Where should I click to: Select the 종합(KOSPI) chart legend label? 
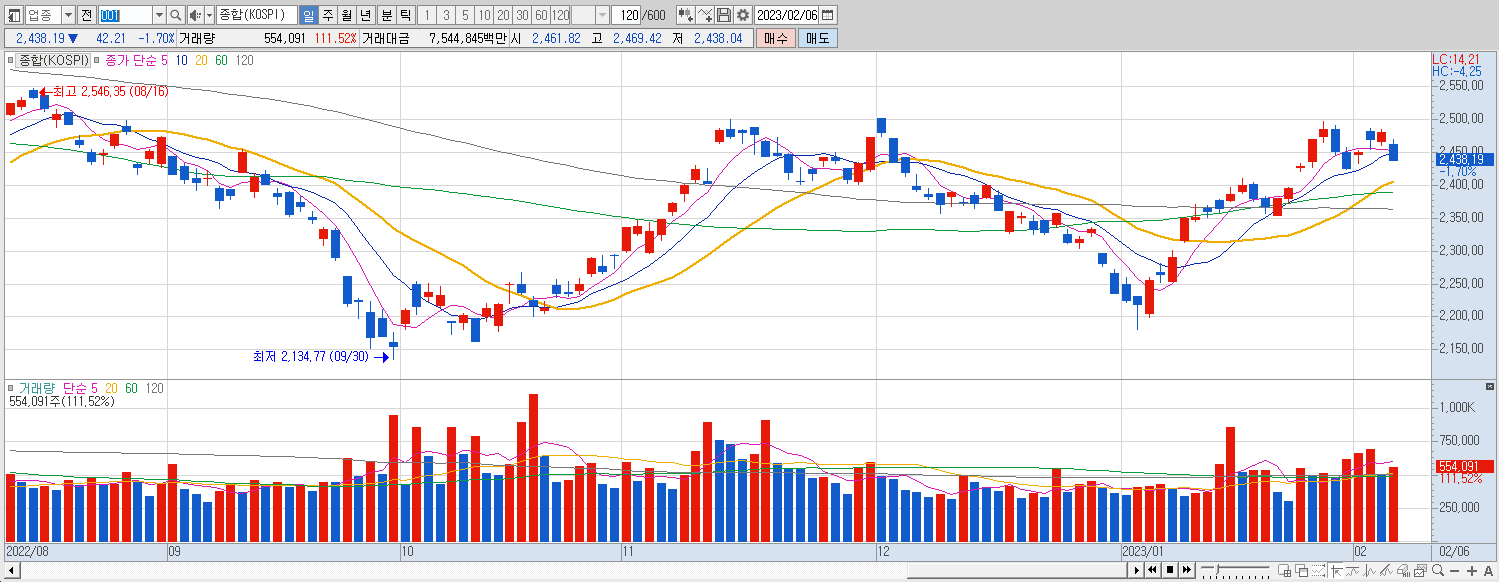pos(53,60)
